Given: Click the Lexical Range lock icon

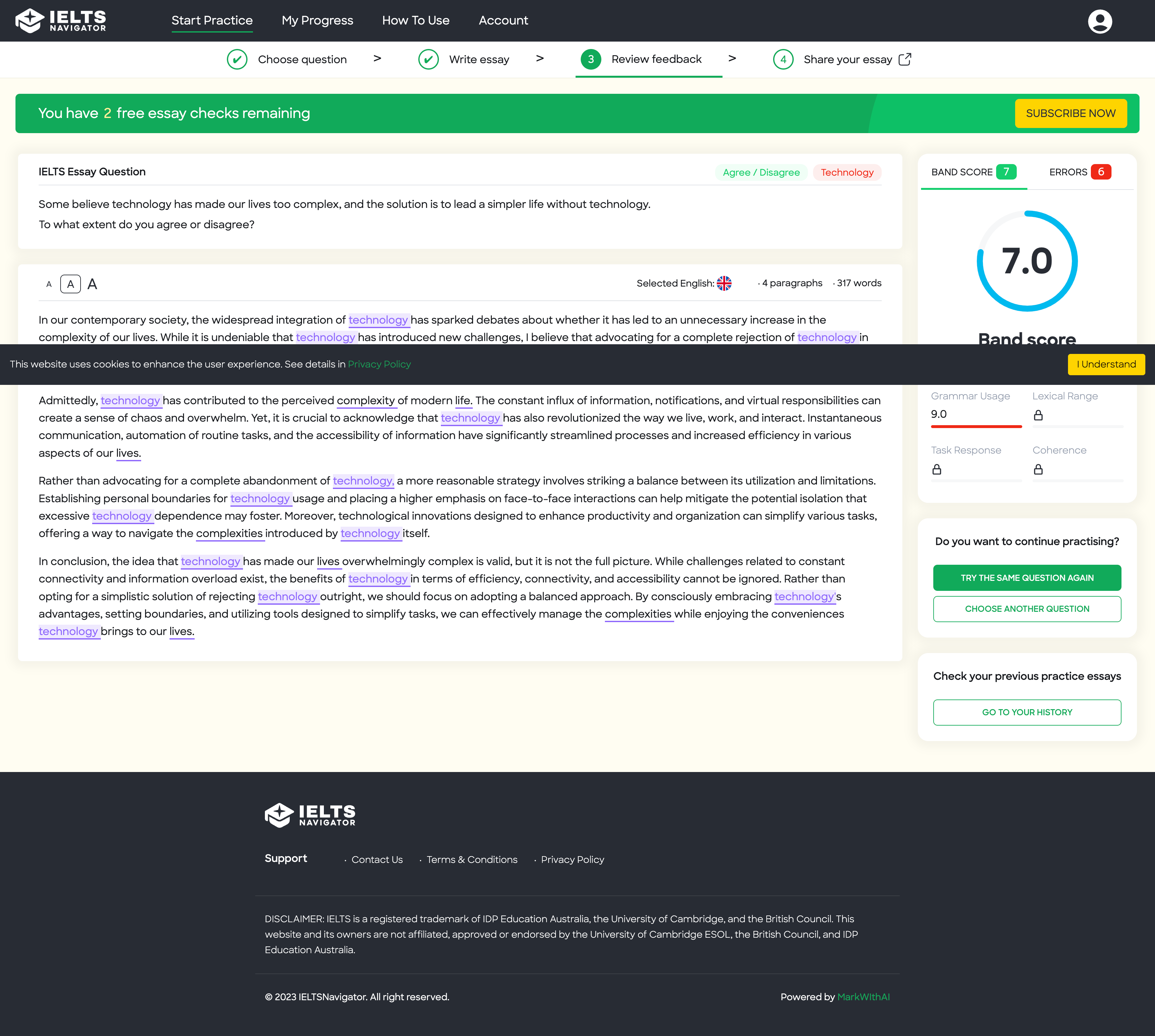Looking at the screenshot, I should coord(1038,415).
